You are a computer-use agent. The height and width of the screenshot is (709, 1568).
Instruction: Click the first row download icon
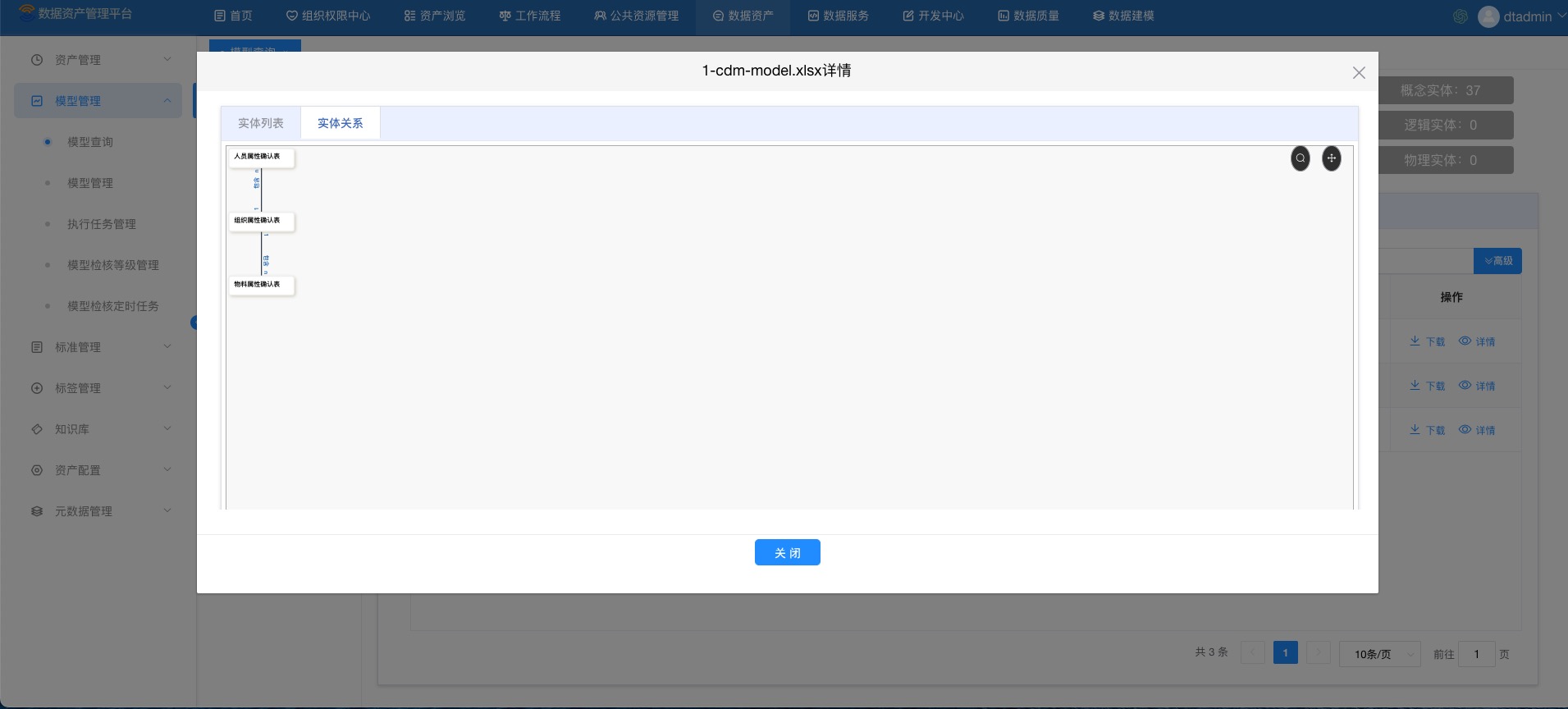(x=1415, y=341)
